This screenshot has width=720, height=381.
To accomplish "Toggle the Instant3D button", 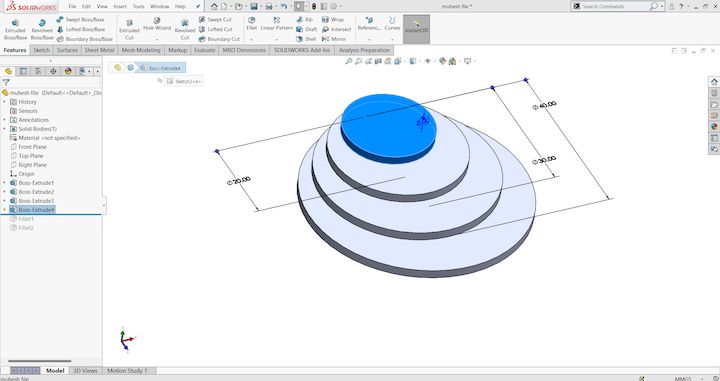I will point(416,29).
